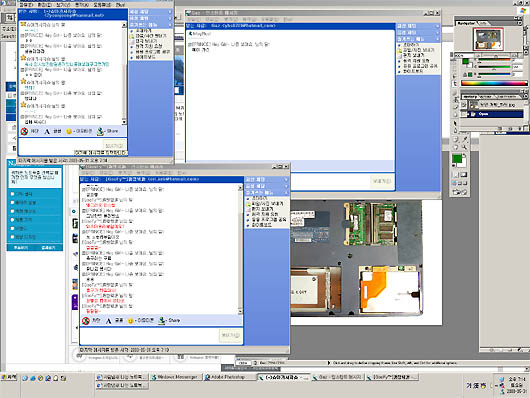Select last radio option in webpage poll
This screenshot has height=398, width=530.
coord(13,237)
